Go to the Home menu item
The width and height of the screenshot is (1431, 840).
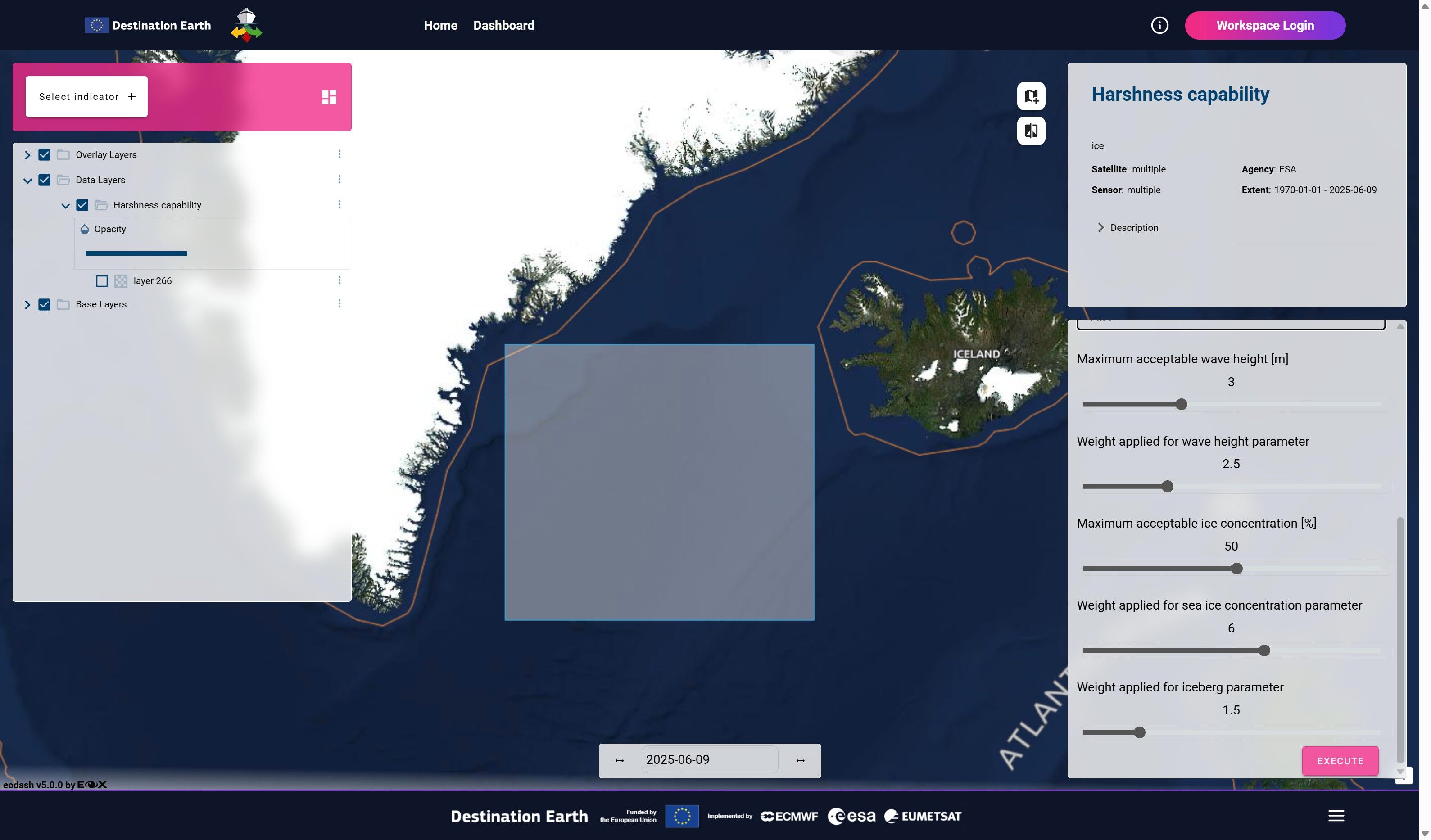coord(440,26)
